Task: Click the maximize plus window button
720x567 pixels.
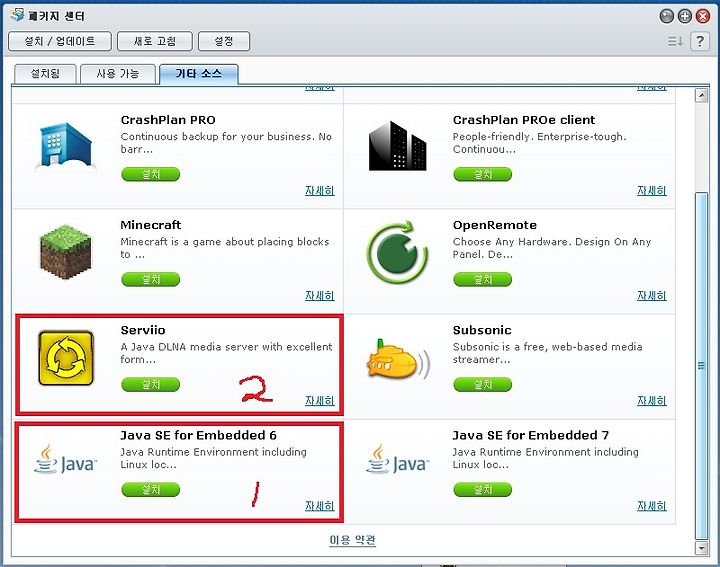Action: [685, 17]
